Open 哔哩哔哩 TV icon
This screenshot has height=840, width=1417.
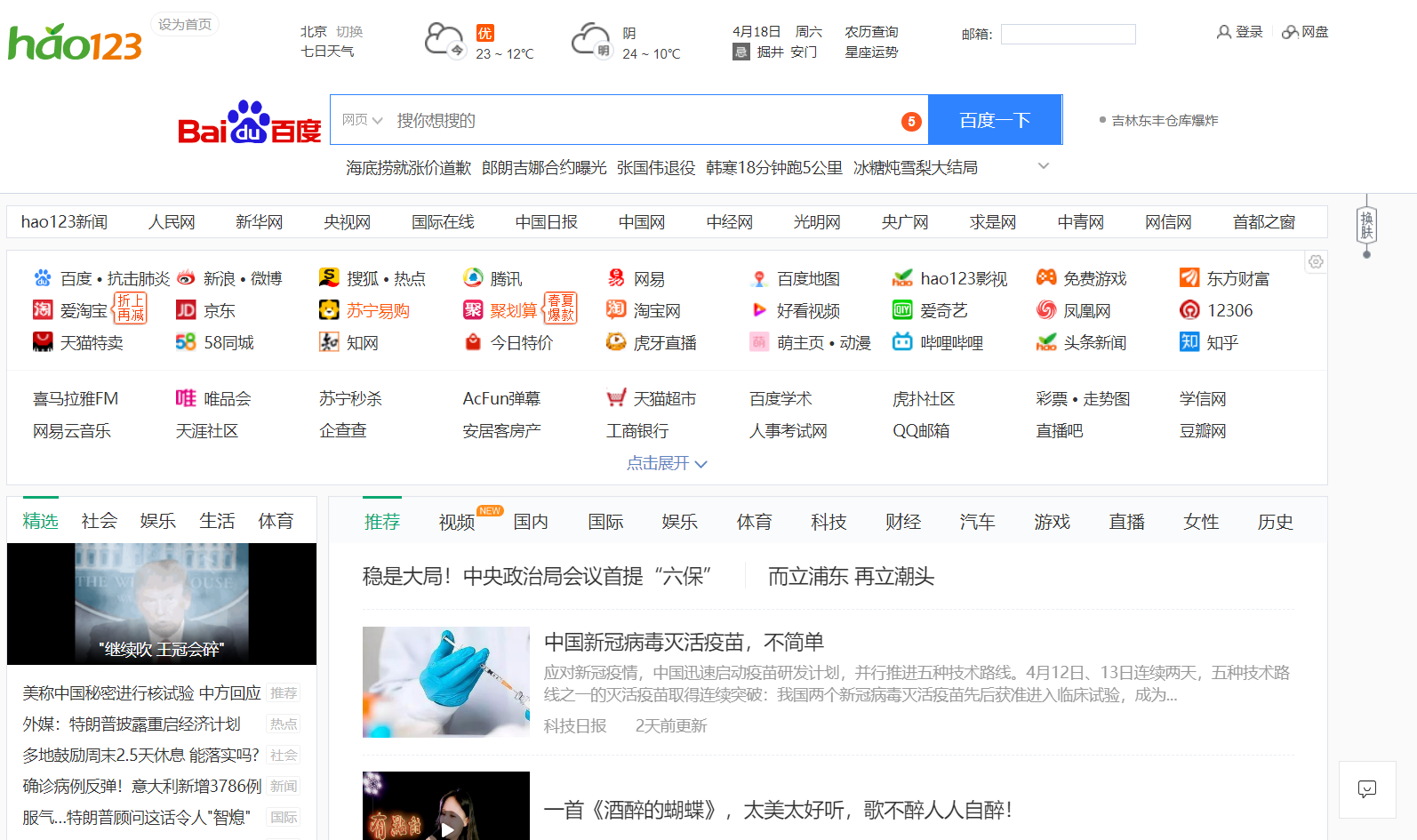coord(902,341)
